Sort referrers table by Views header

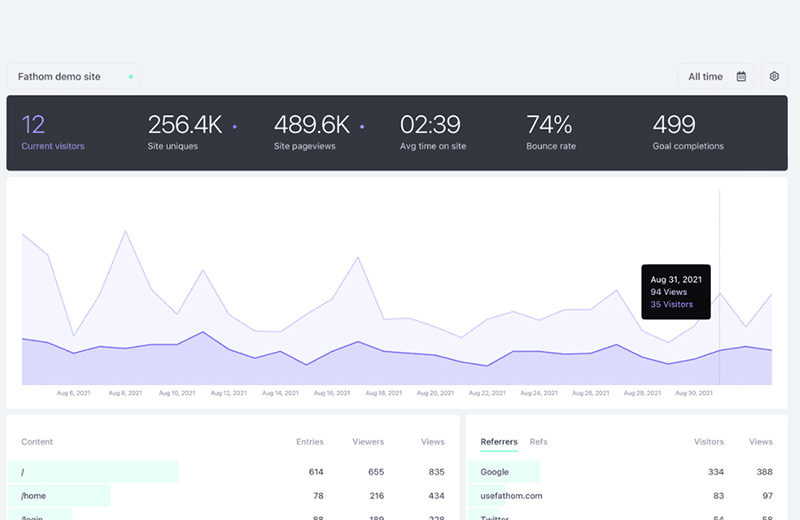pos(761,442)
